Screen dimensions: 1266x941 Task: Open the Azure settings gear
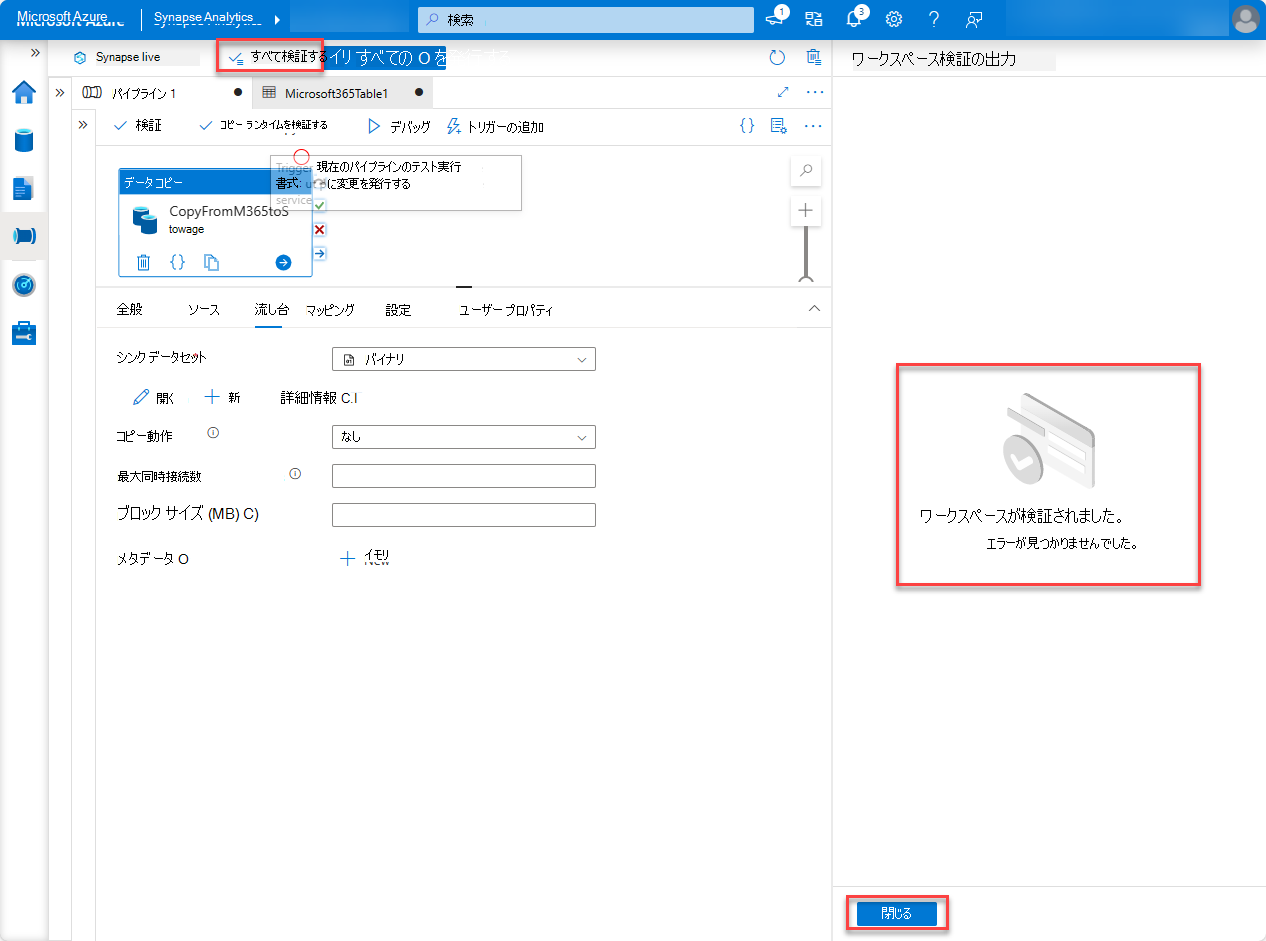click(x=893, y=19)
